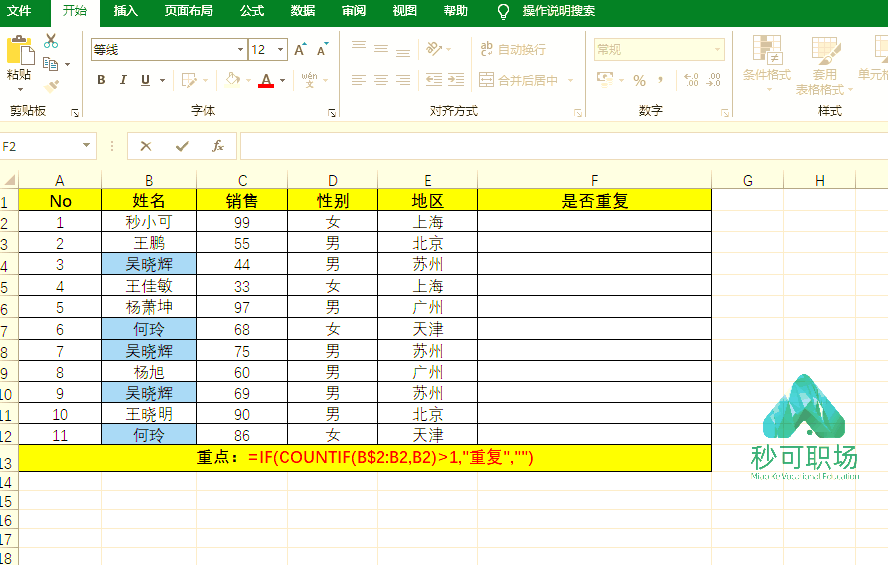Viewport: 888px width, 565px height.
Task: Toggle wrap text (自动换行)
Action: [x=513, y=49]
